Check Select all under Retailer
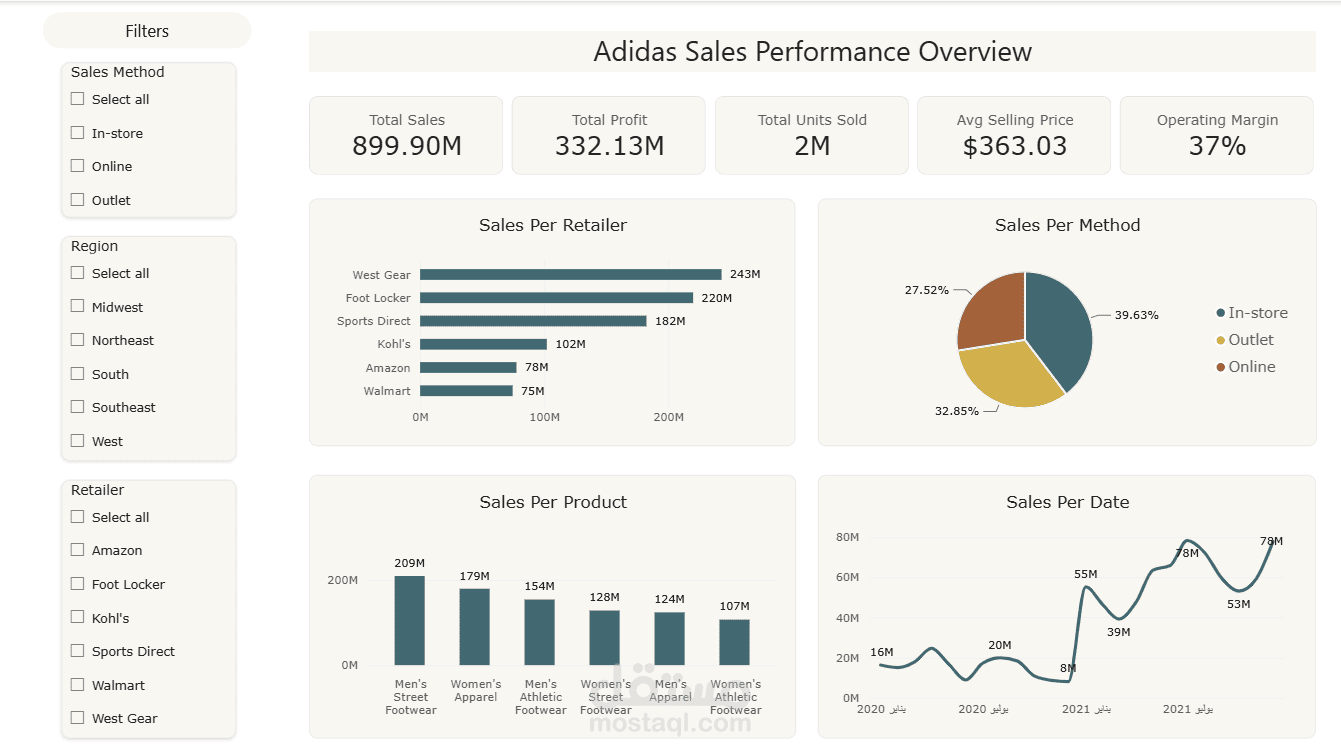The width and height of the screenshot is (1341, 752). (77, 517)
